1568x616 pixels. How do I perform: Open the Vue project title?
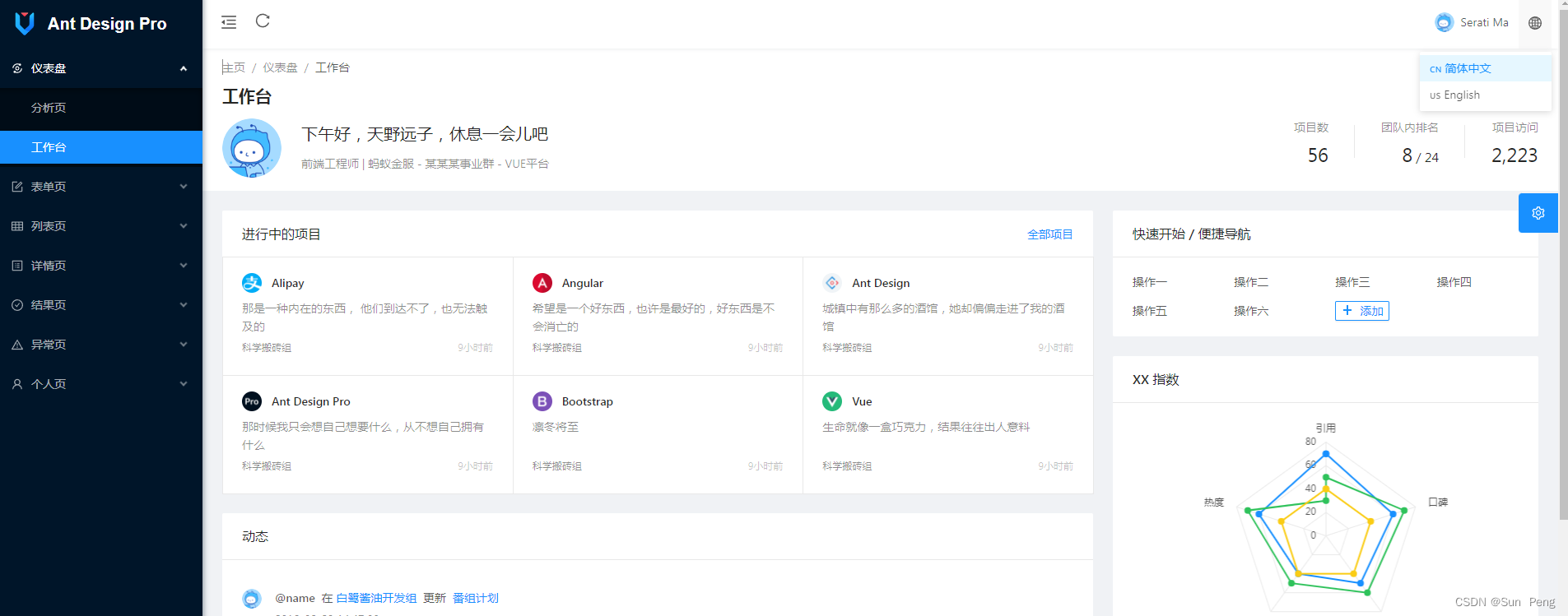coord(862,401)
